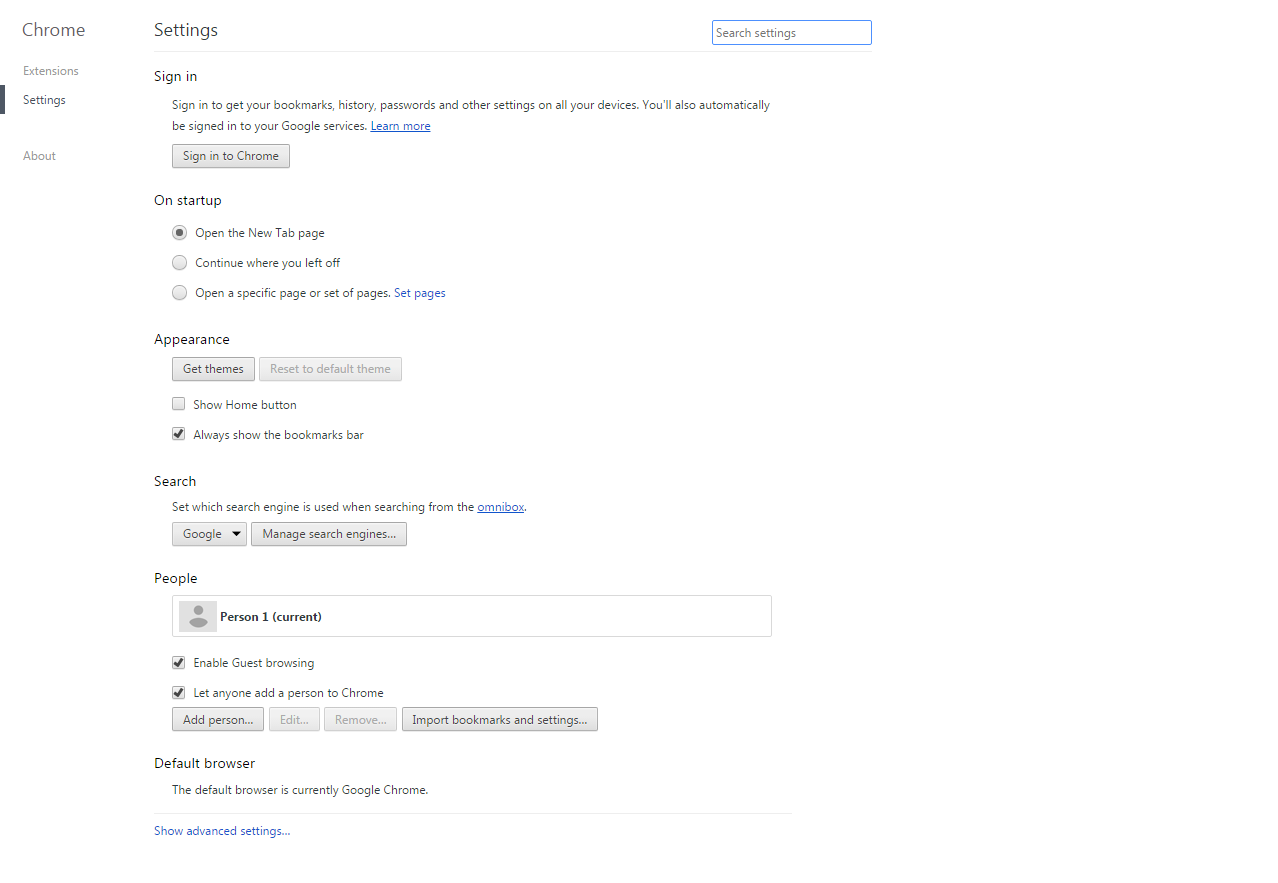Focus the Search settings input field
Screen dimensions: 1278x883
(x=791, y=33)
